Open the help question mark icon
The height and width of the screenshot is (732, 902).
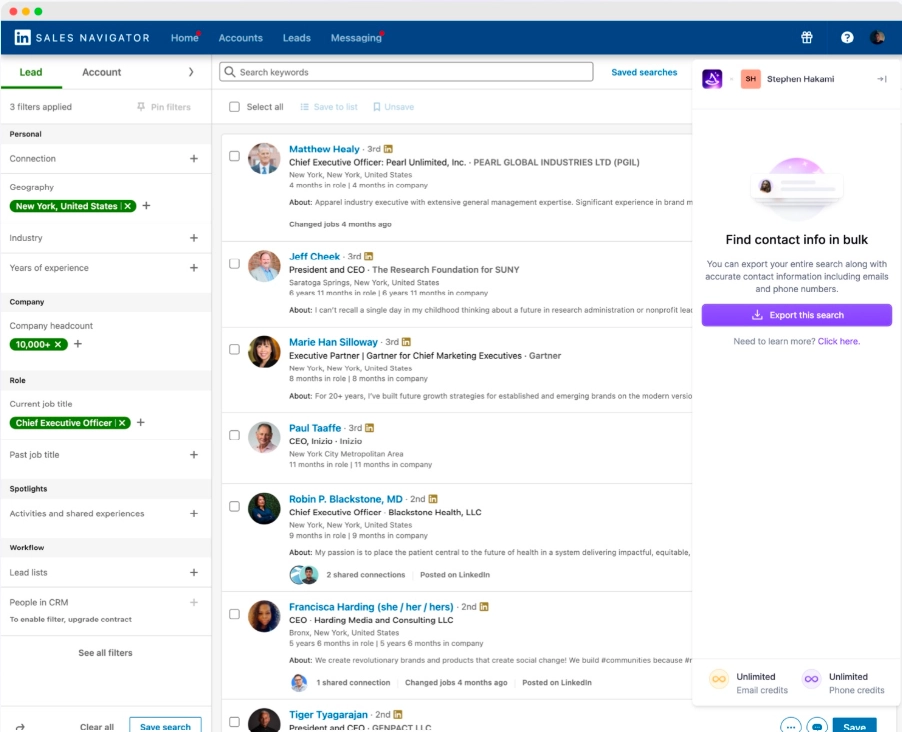click(847, 37)
